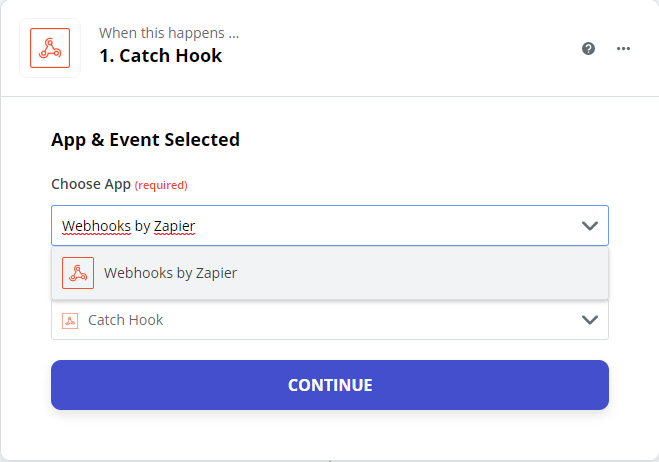Click the When this happens label

169,33
